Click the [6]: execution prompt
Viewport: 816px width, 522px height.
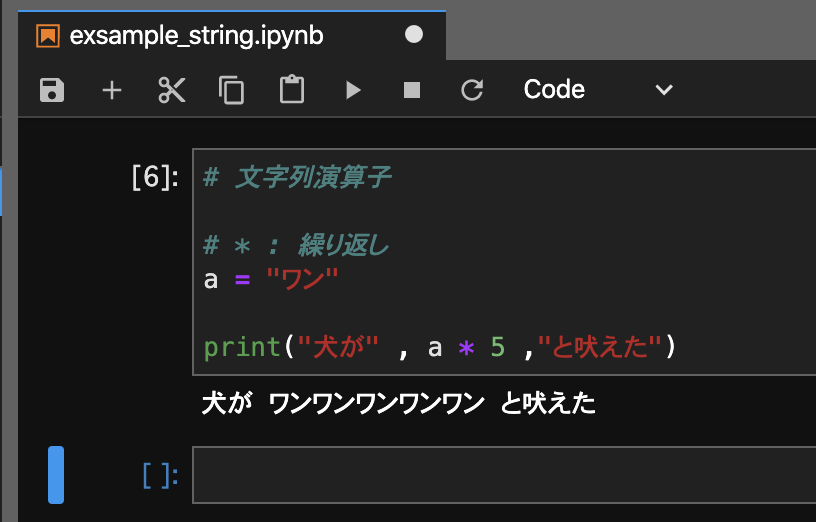(155, 177)
